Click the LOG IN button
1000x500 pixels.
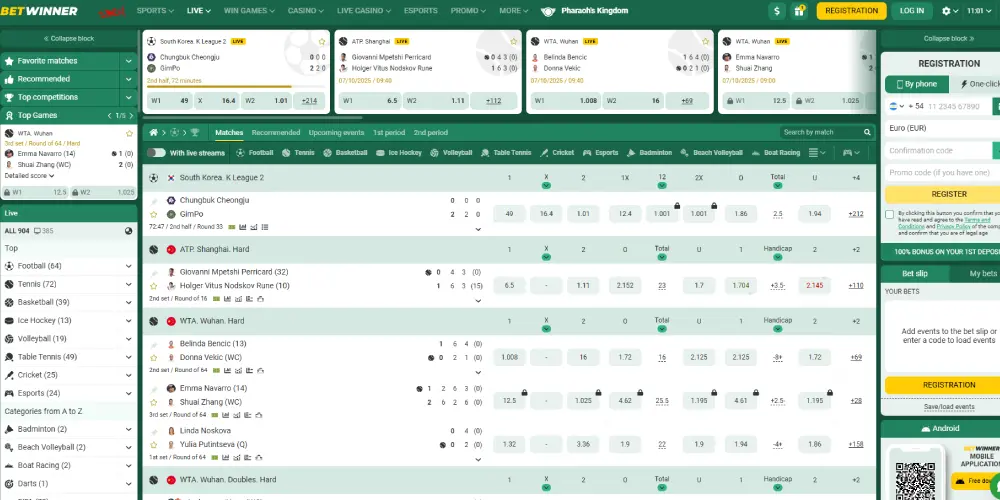point(911,11)
